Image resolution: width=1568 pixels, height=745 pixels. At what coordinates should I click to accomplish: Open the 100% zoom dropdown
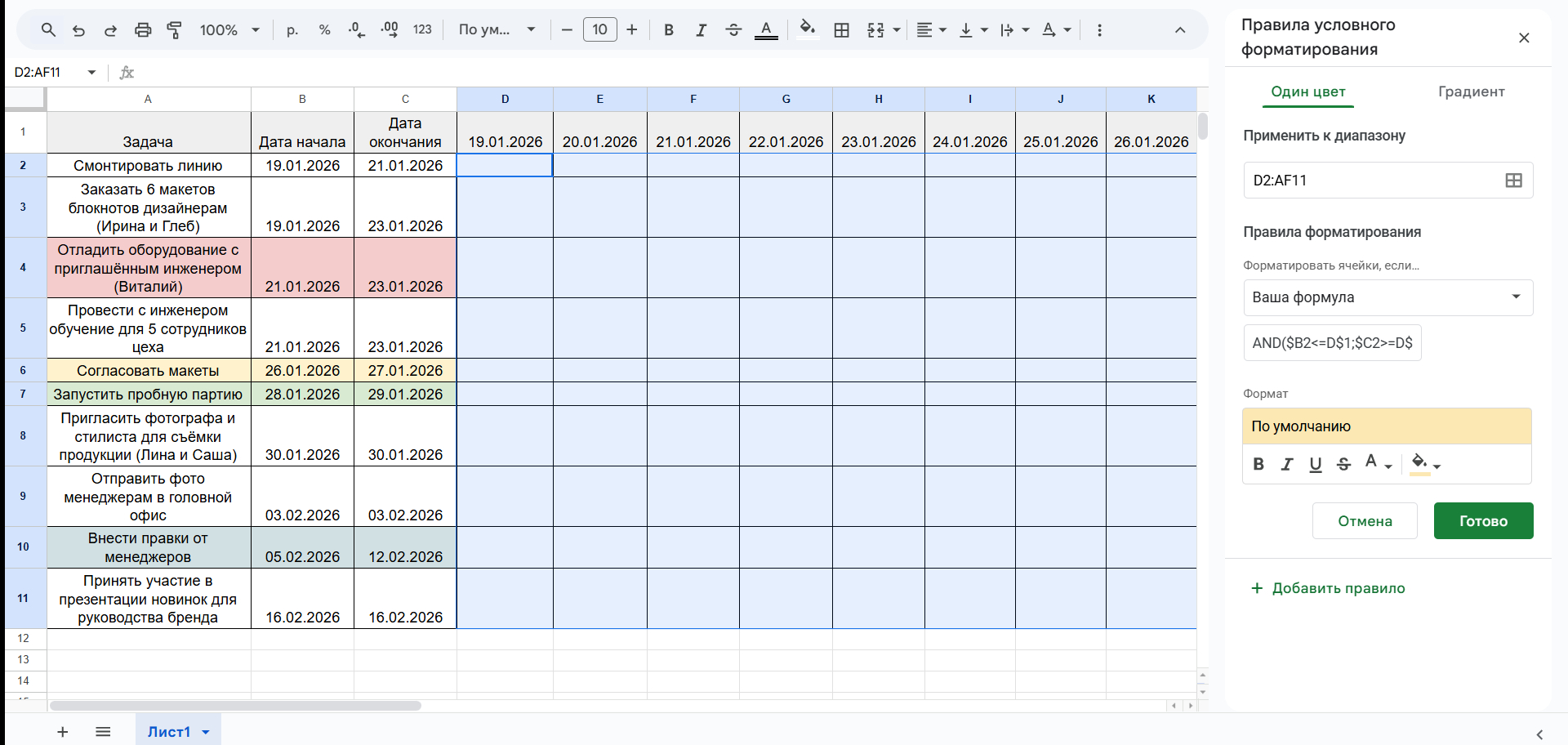229,30
